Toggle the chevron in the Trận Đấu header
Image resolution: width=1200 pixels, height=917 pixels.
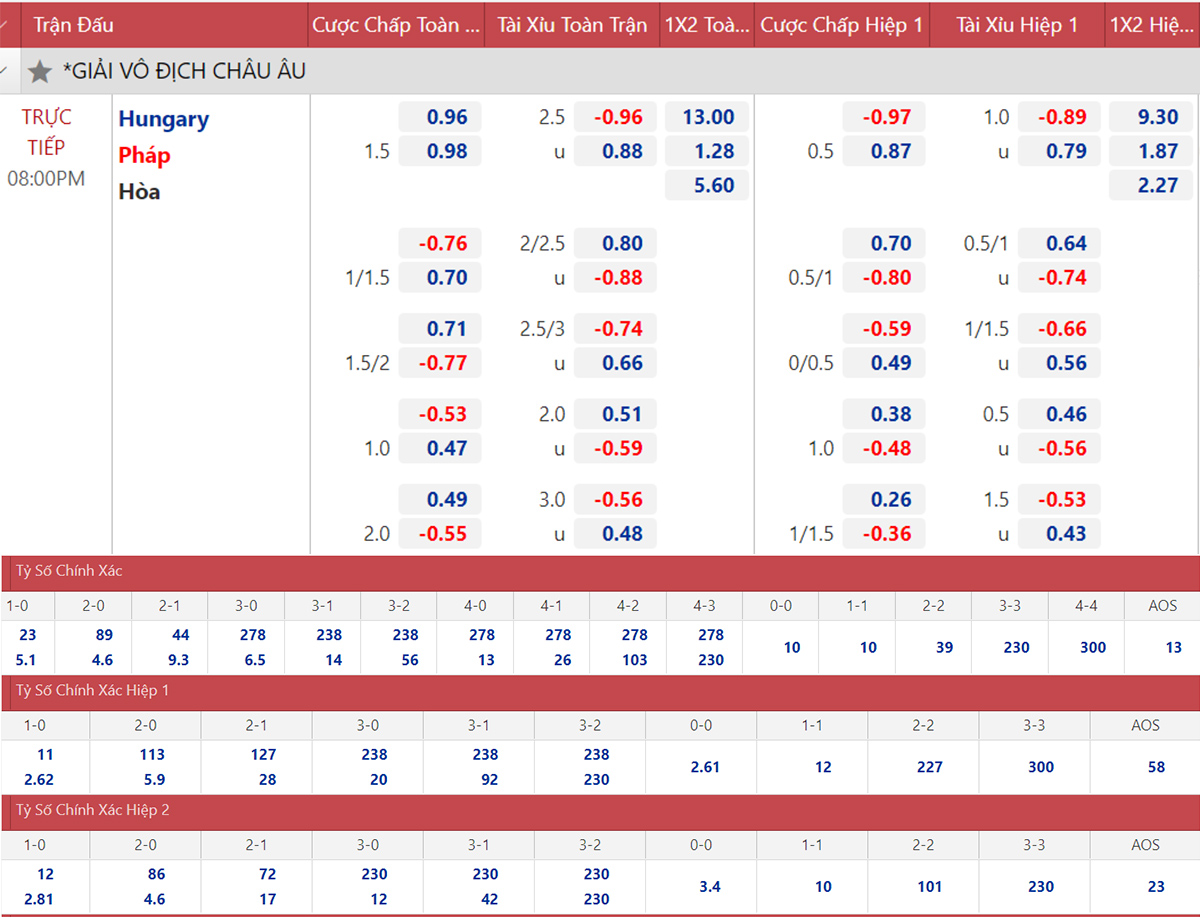[x=5, y=24]
